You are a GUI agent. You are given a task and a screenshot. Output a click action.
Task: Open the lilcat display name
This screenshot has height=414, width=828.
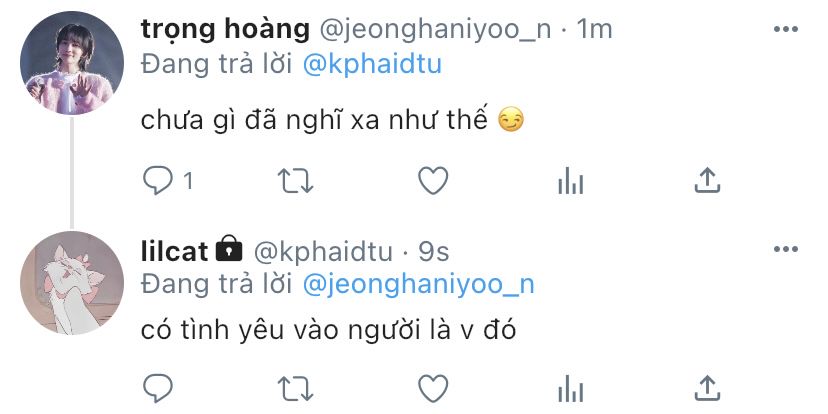tap(174, 251)
